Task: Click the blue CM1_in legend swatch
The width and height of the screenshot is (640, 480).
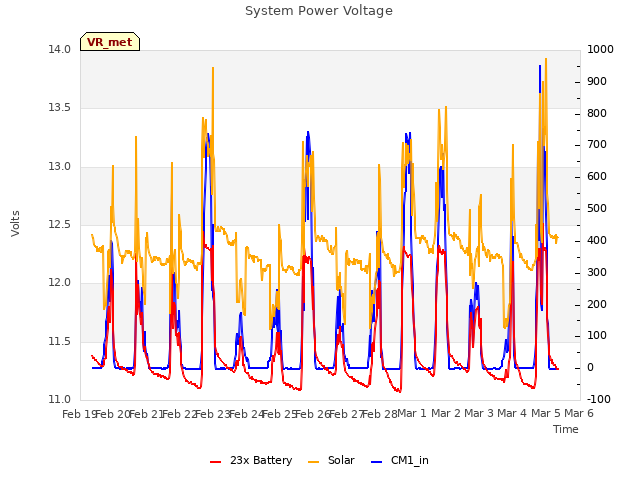Action: point(376,462)
